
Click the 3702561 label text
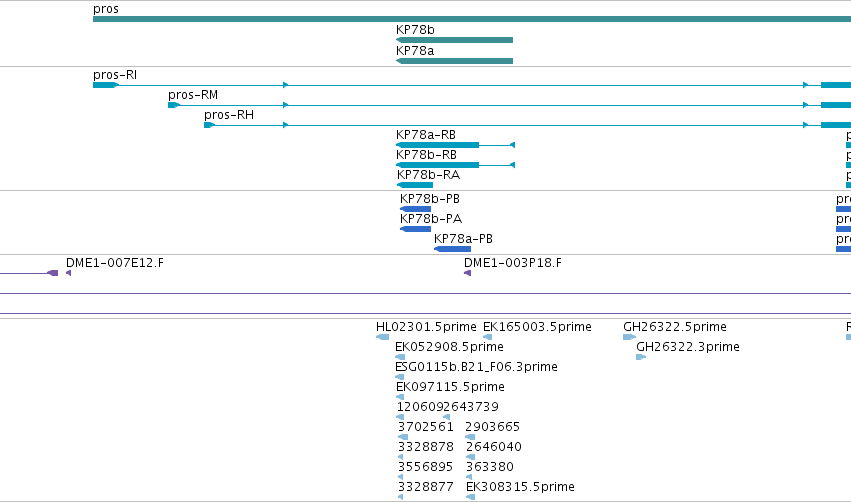[426, 427]
